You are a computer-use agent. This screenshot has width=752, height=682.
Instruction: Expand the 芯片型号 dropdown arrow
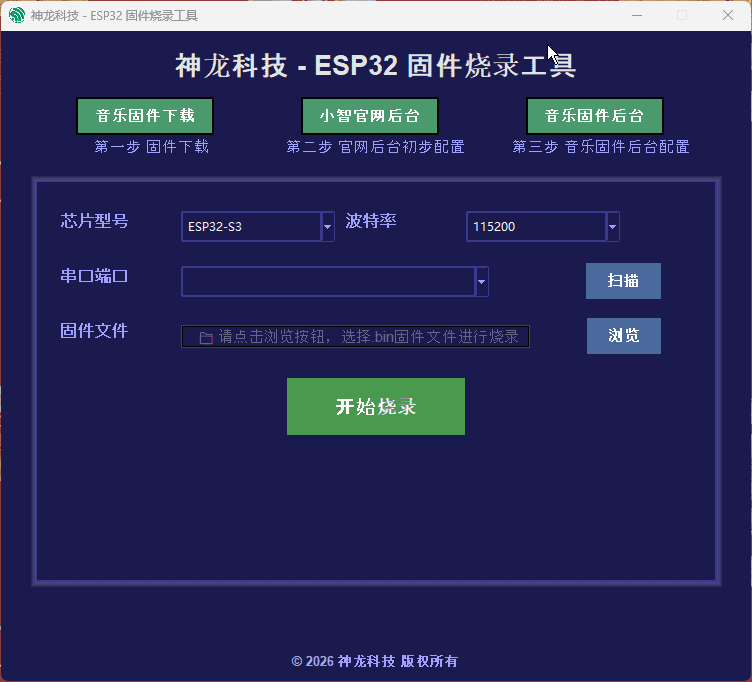(x=328, y=226)
